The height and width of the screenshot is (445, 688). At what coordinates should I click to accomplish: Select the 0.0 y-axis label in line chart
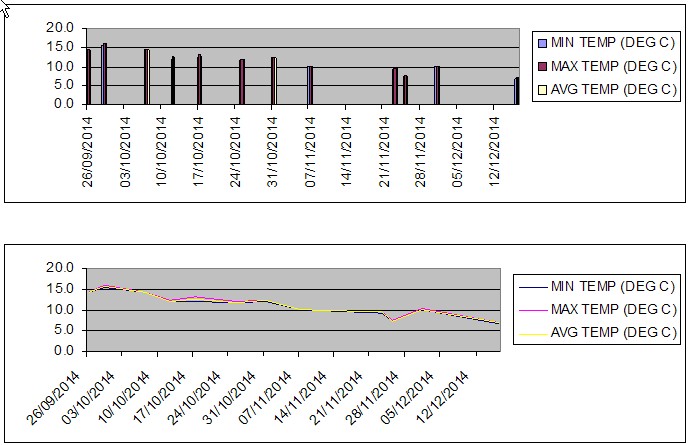click(64, 351)
